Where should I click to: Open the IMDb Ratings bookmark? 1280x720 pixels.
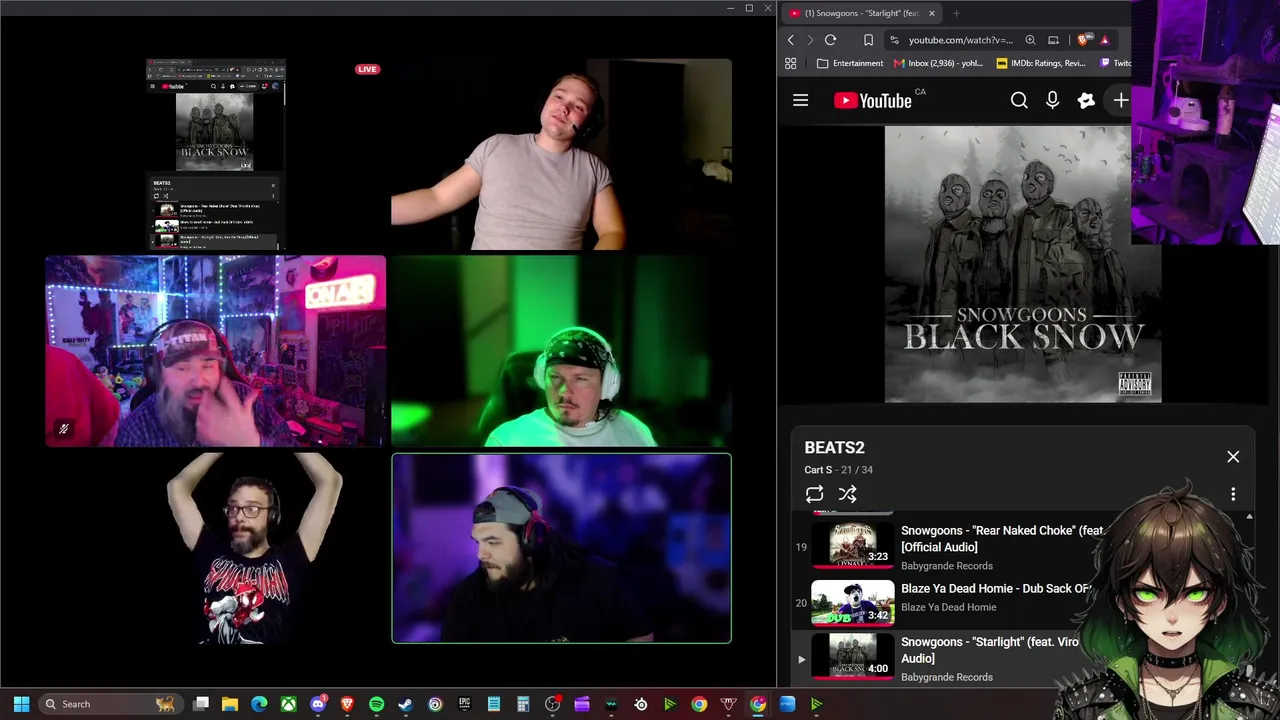[x=1041, y=63]
